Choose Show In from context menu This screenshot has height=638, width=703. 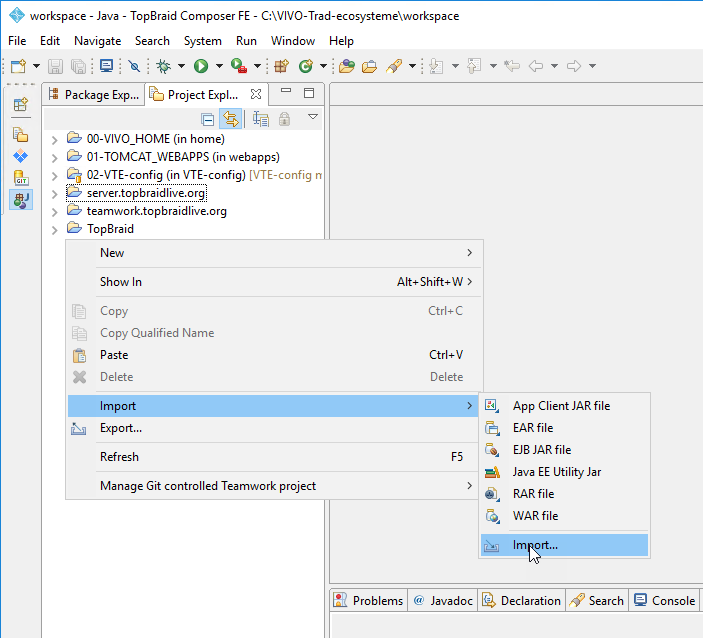pos(273,282)
